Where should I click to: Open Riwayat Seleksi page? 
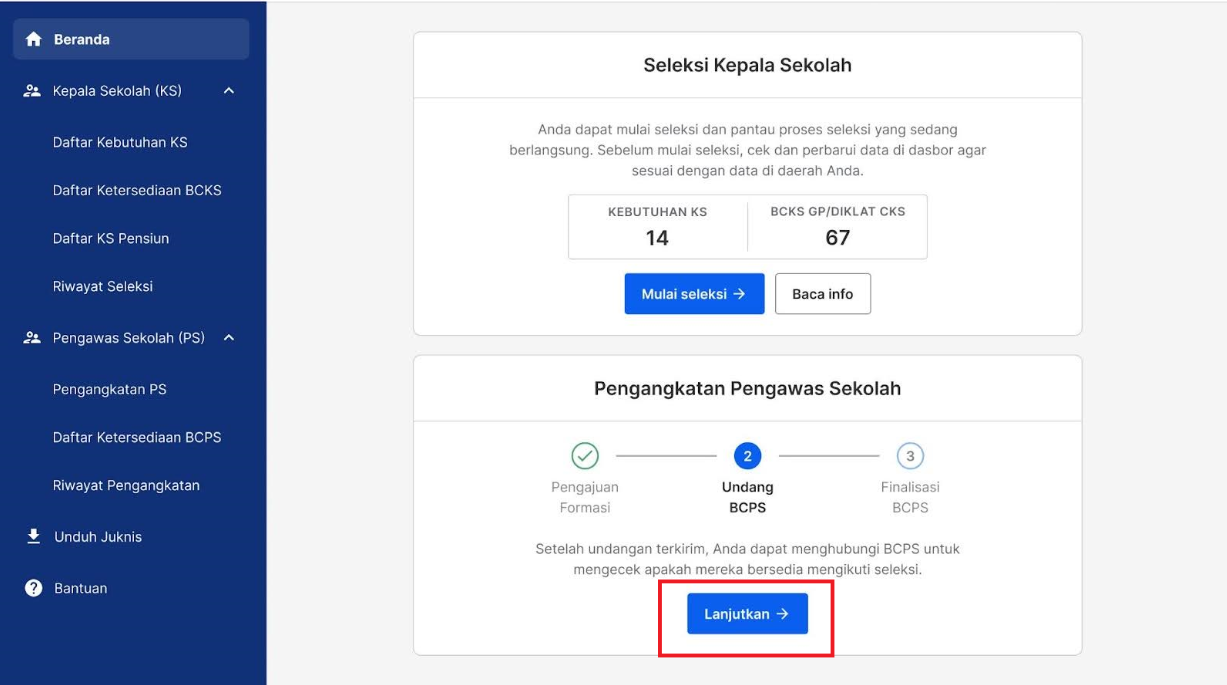pos(103,286)
